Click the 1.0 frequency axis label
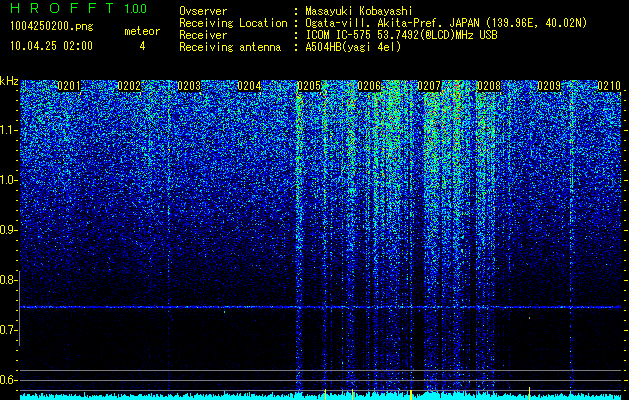Screen dimensions: 629x400 tap(8, 181)
